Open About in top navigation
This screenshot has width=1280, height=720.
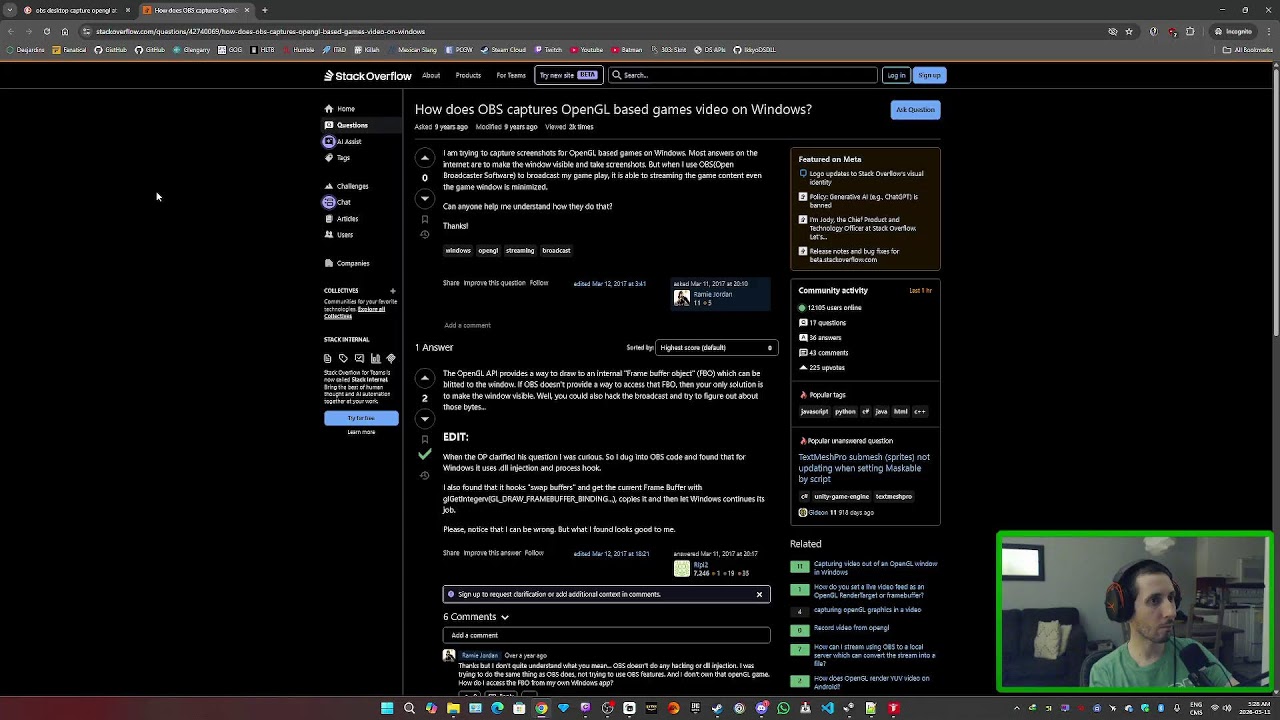point(431,75)
